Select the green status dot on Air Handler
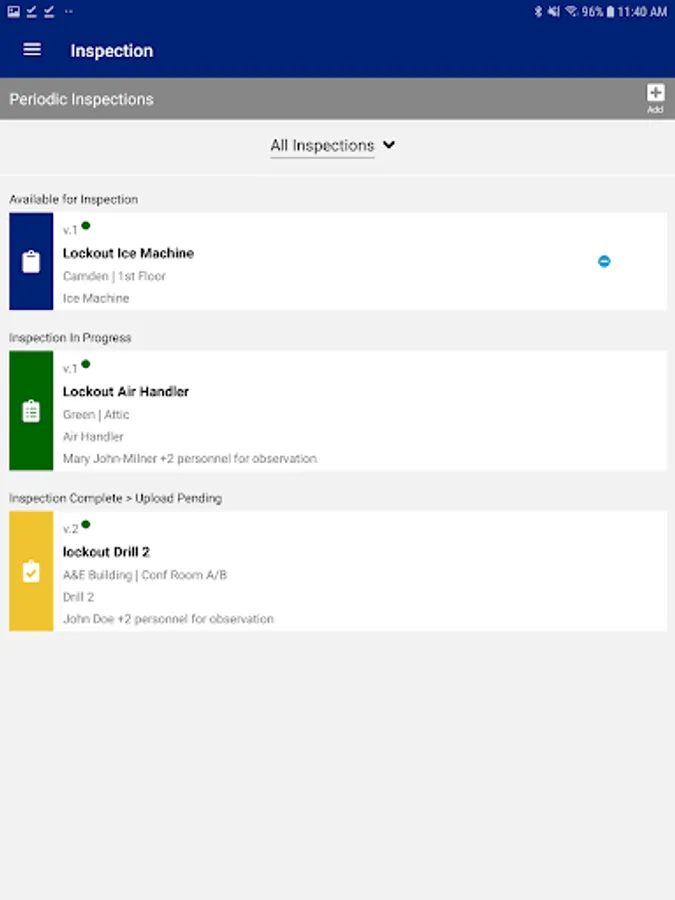 pos(86,364)
